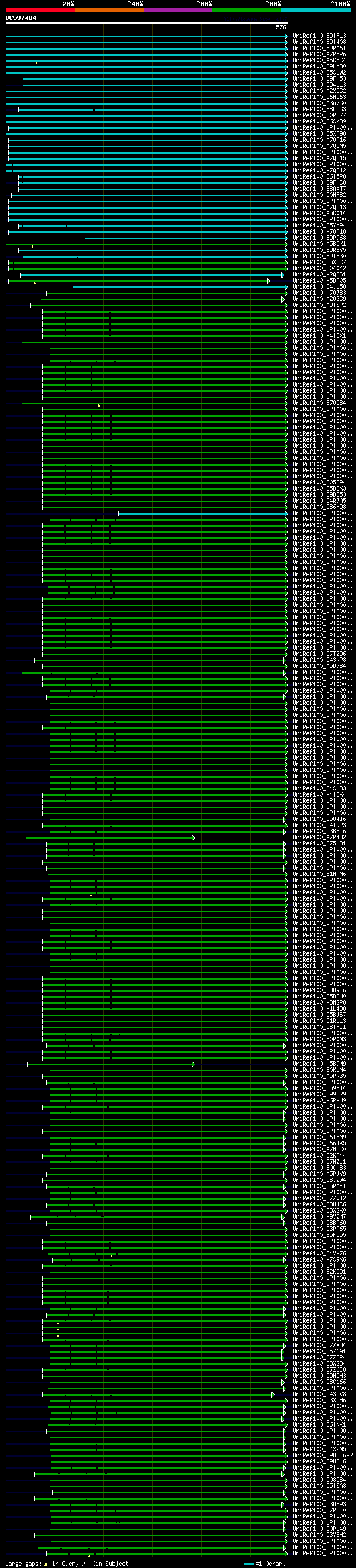The image size is (356, 1568).
Task: Click query end position label 576
Action: click(x=281, y=27)
